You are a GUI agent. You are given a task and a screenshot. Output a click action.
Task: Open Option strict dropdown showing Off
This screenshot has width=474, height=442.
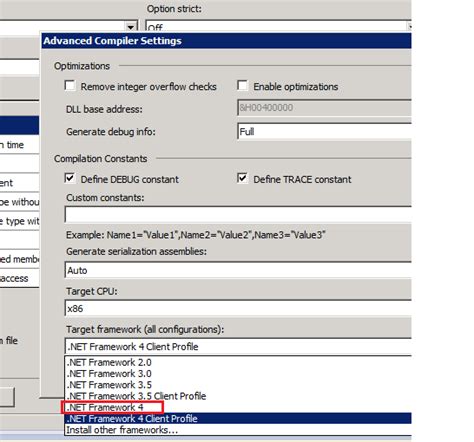point(279,27)
